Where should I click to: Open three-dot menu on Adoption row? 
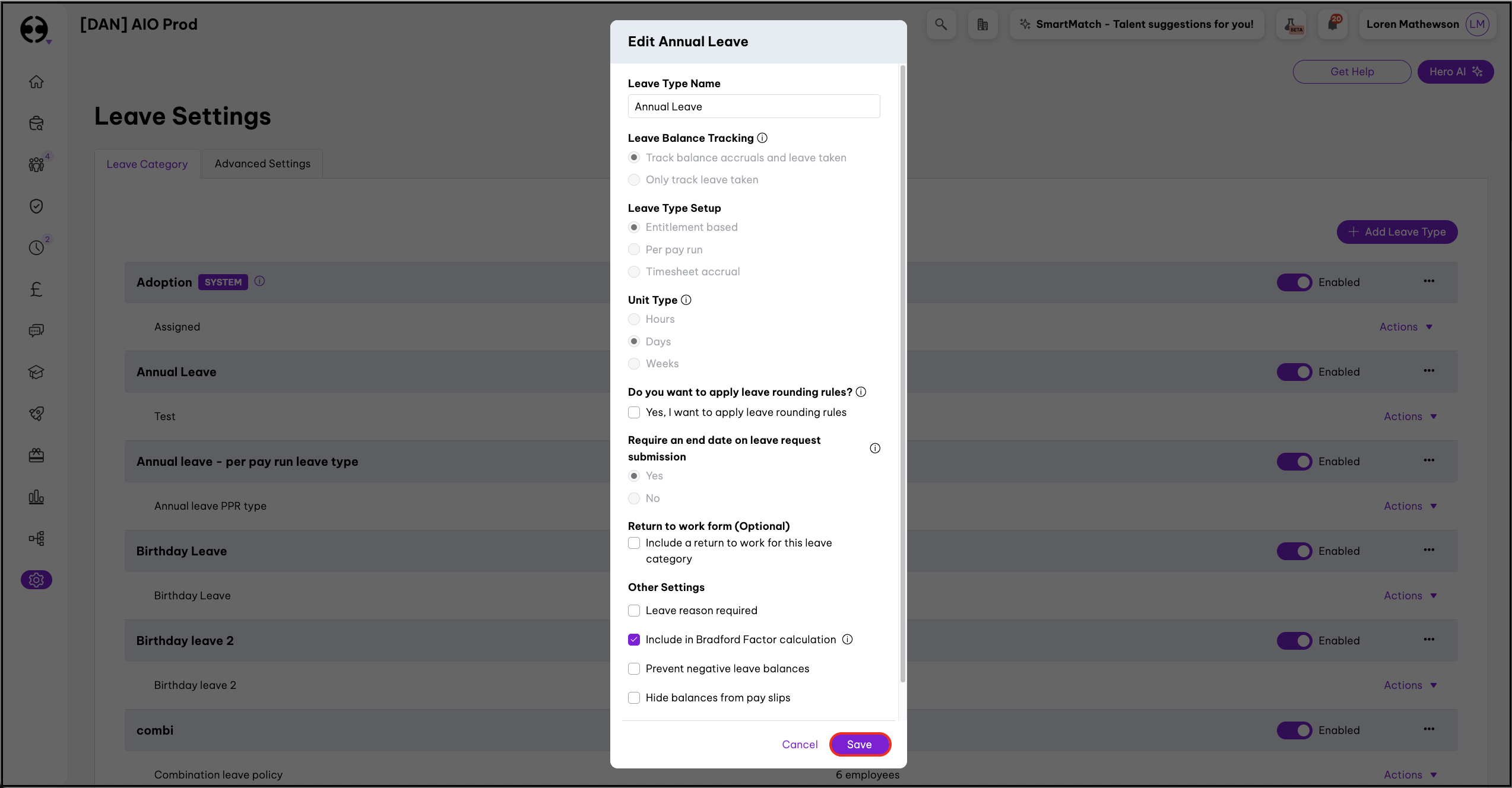pos(1428,281)
